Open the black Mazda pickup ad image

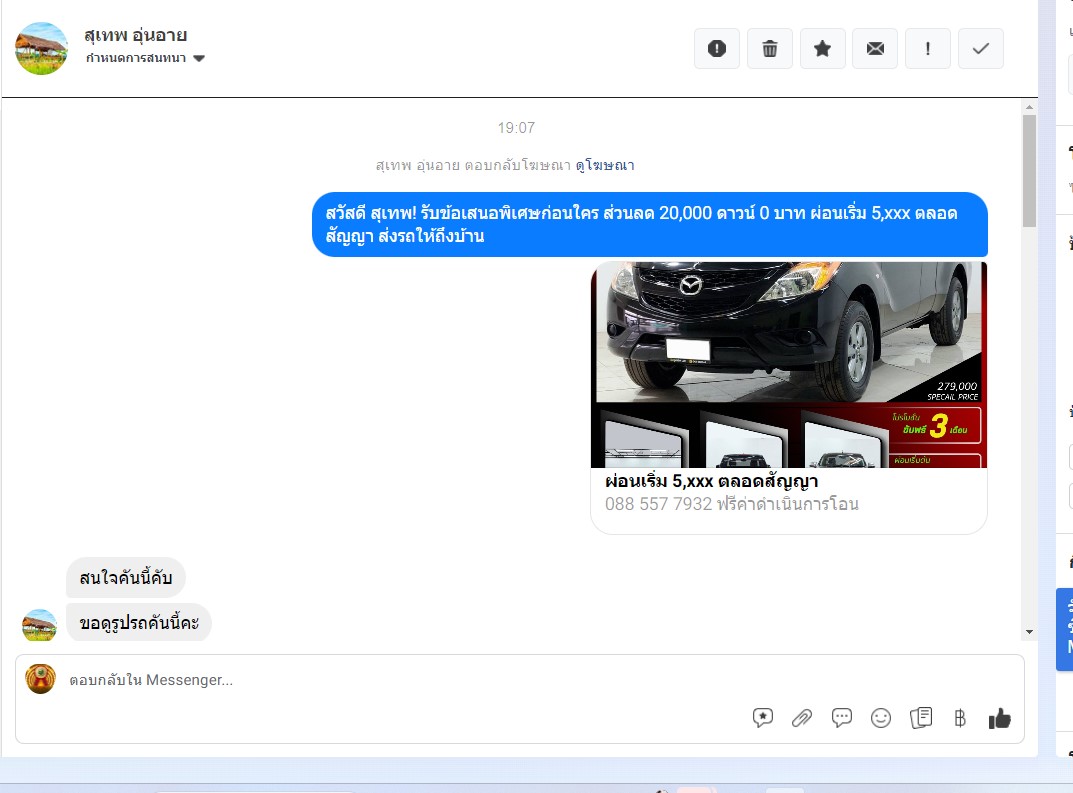pos(788,364)
